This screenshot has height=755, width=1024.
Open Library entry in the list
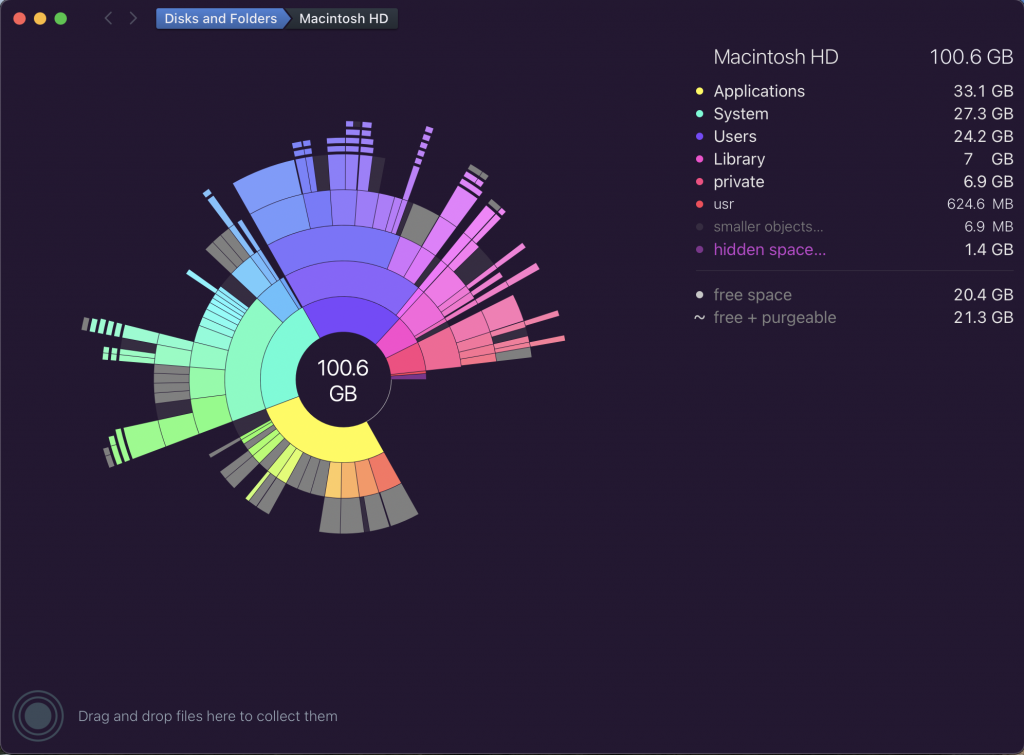(x=854, y=159)
